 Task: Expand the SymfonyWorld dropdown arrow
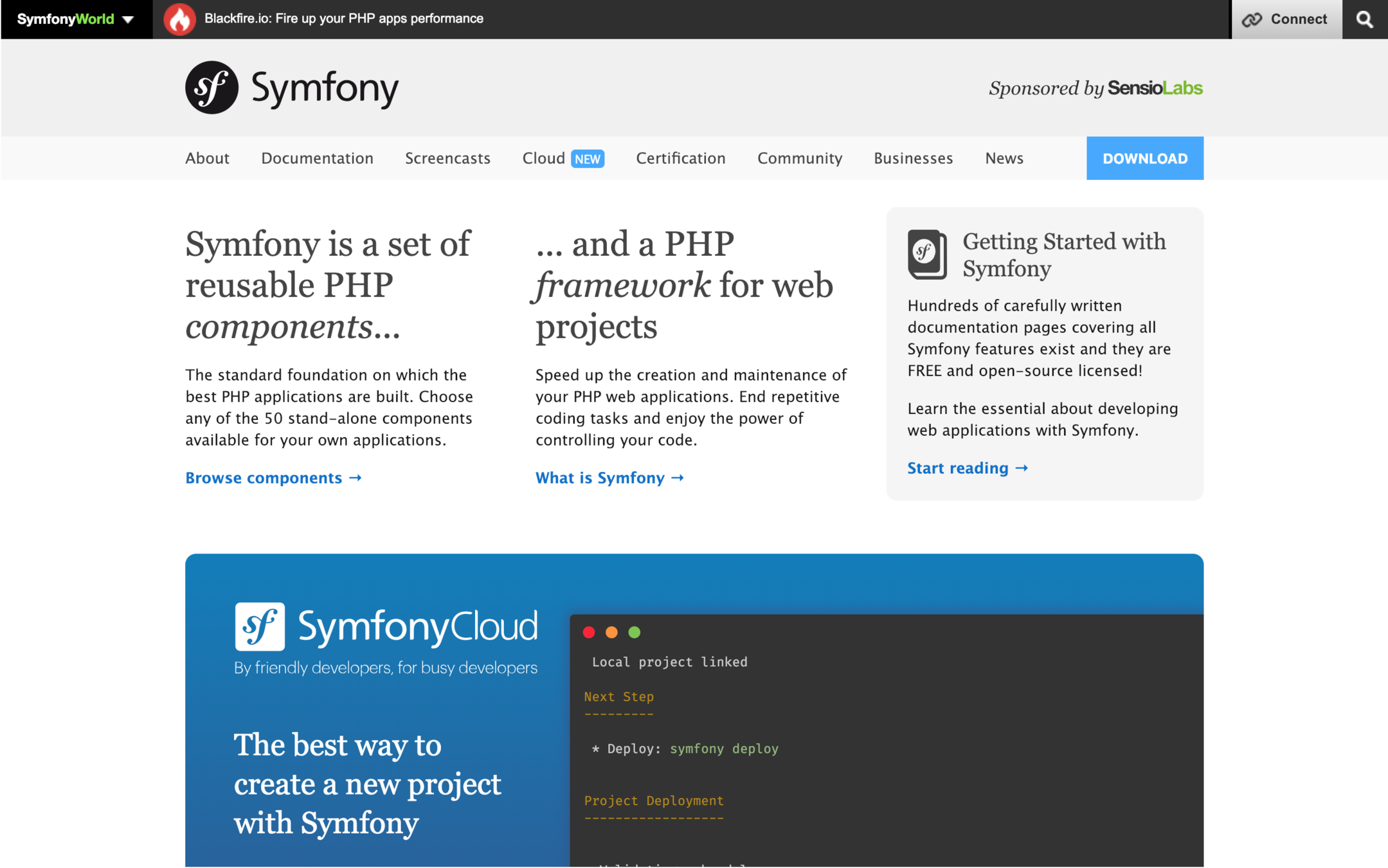click(128, 19)
